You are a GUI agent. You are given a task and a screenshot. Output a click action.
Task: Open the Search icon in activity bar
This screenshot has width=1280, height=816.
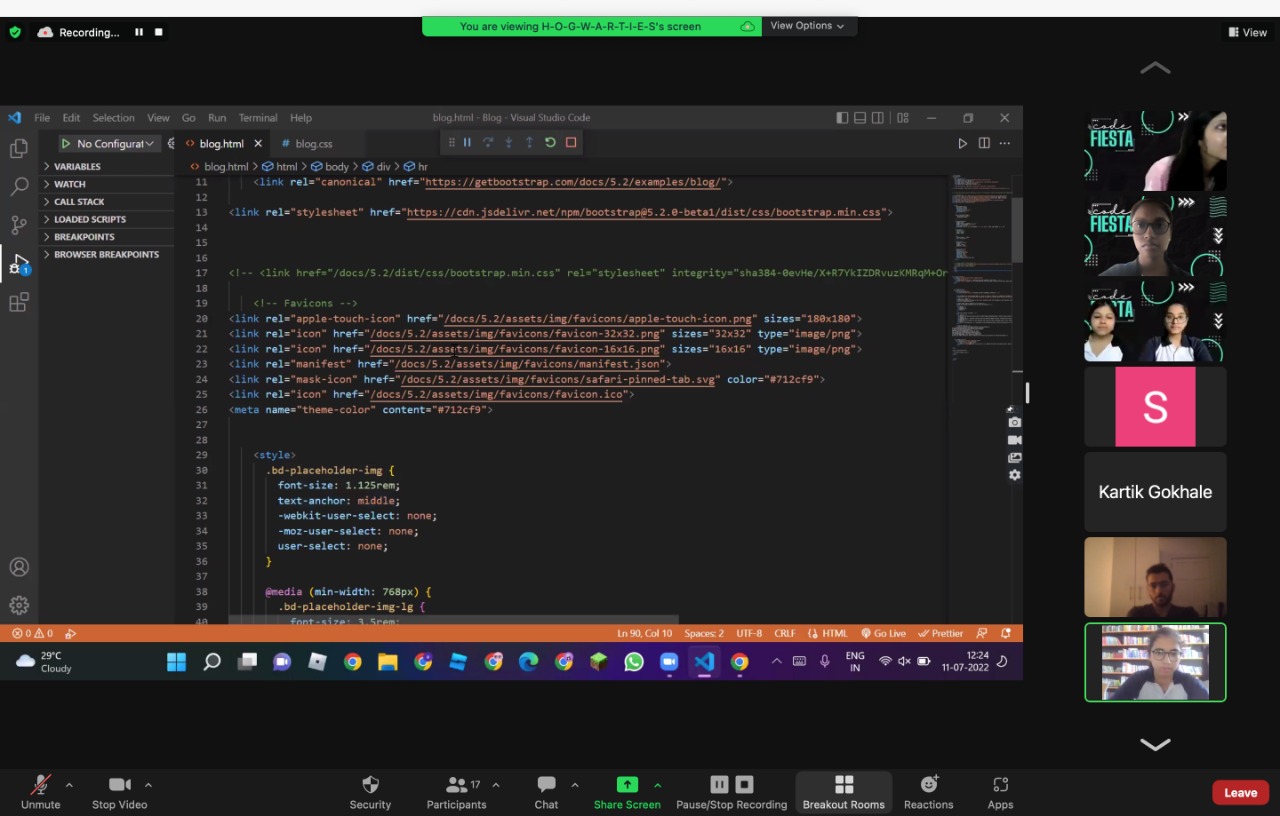[18, 186]
